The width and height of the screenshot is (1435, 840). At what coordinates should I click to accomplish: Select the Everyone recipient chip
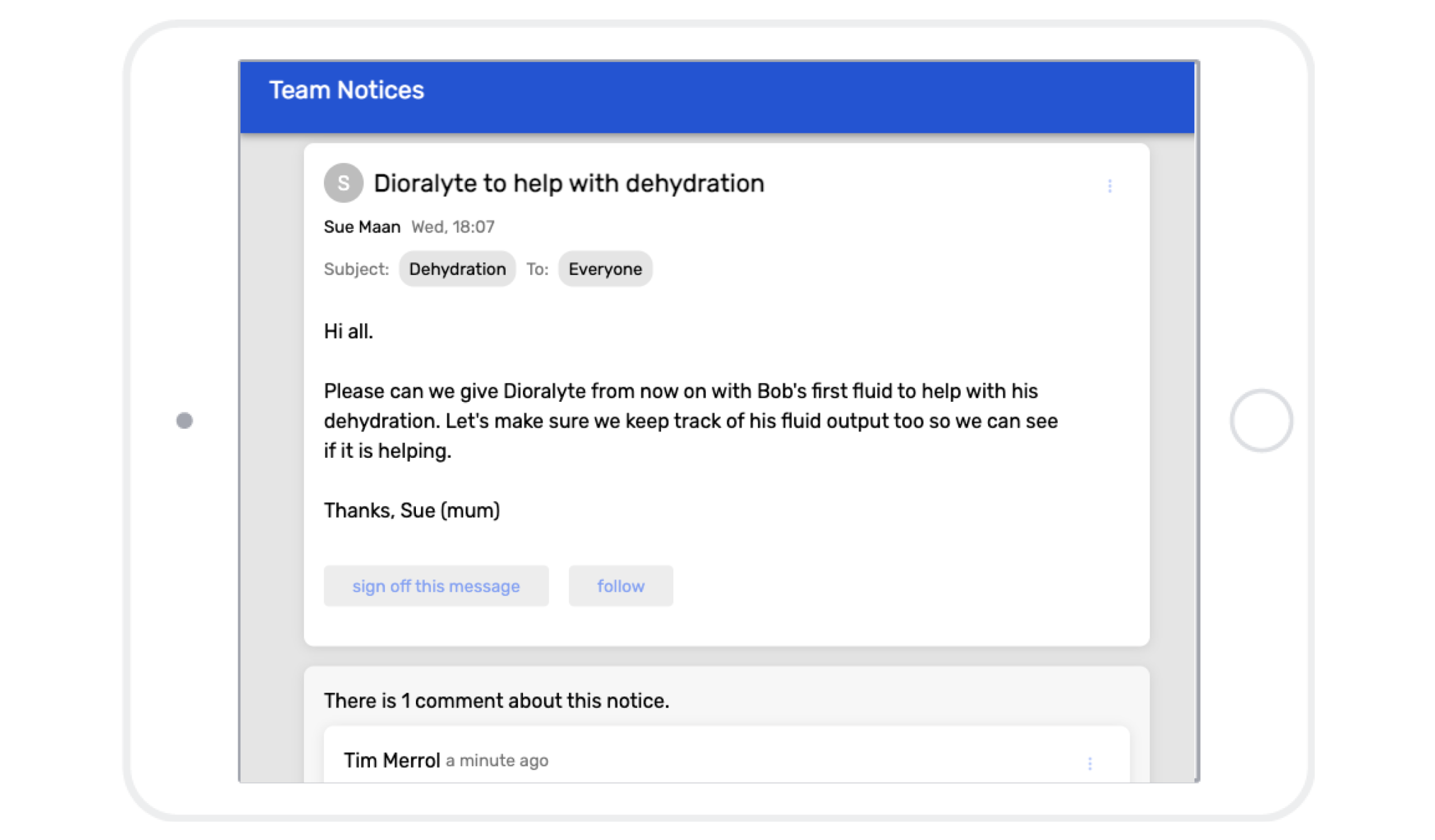click(x=605, y=268)
